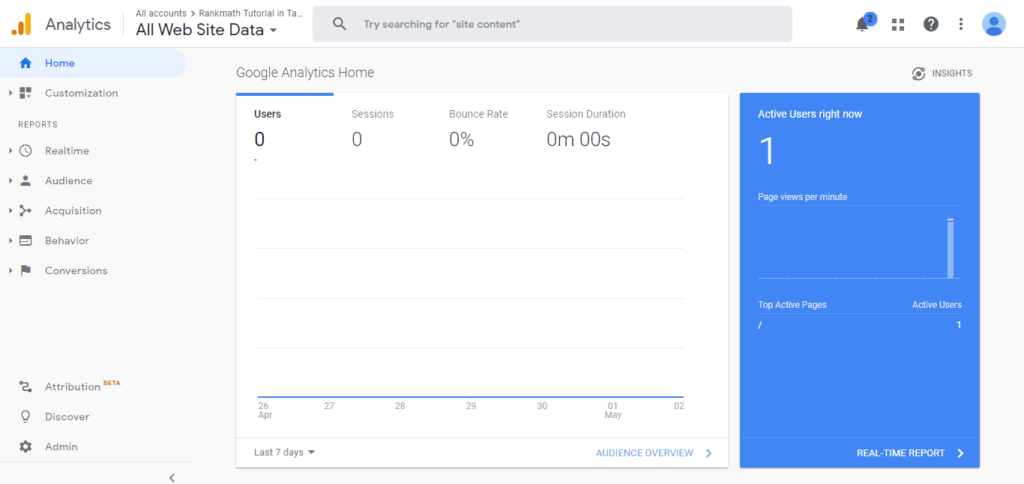
Task: Open Behavior reports label
Action: [x=67, y=241]
